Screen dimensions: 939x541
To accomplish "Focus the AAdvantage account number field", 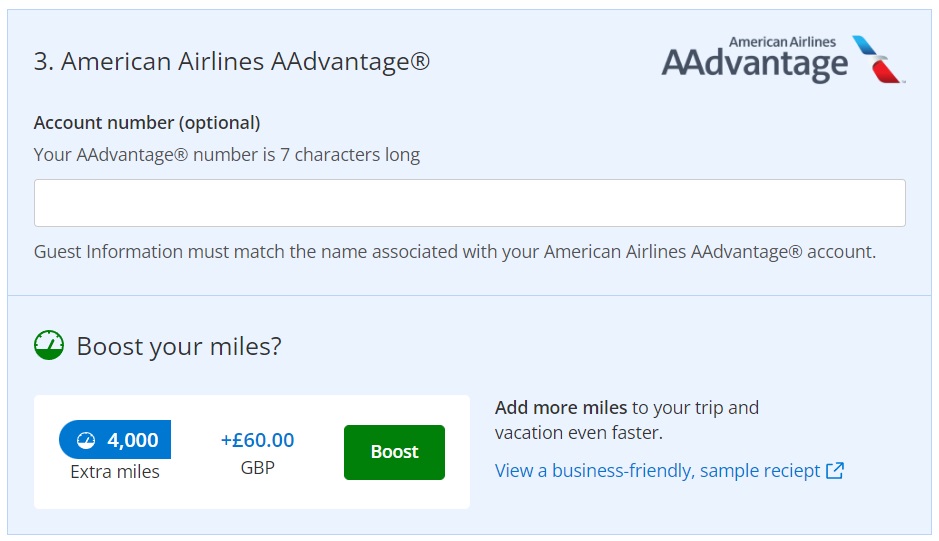I will [x=469, y=203].
